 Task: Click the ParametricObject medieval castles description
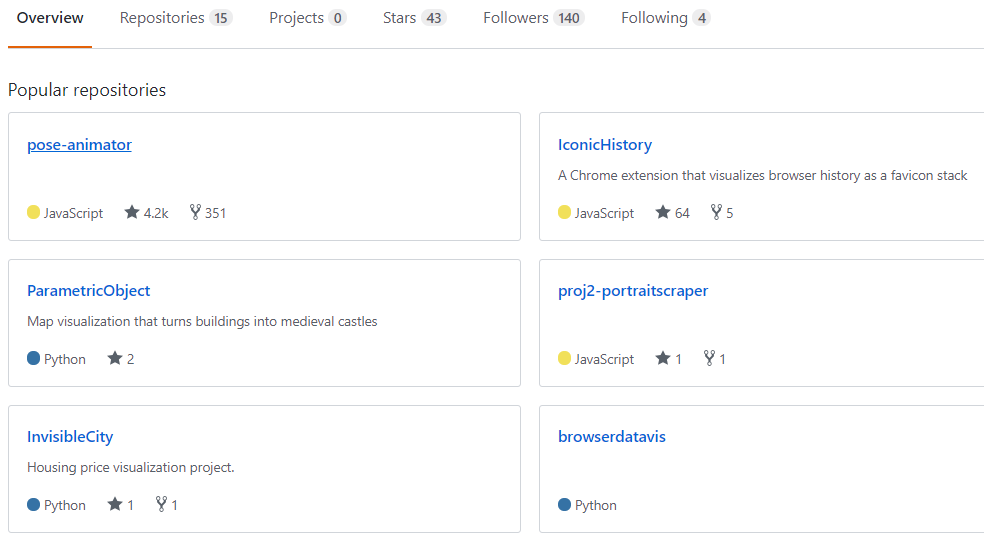tap(202, 321)
